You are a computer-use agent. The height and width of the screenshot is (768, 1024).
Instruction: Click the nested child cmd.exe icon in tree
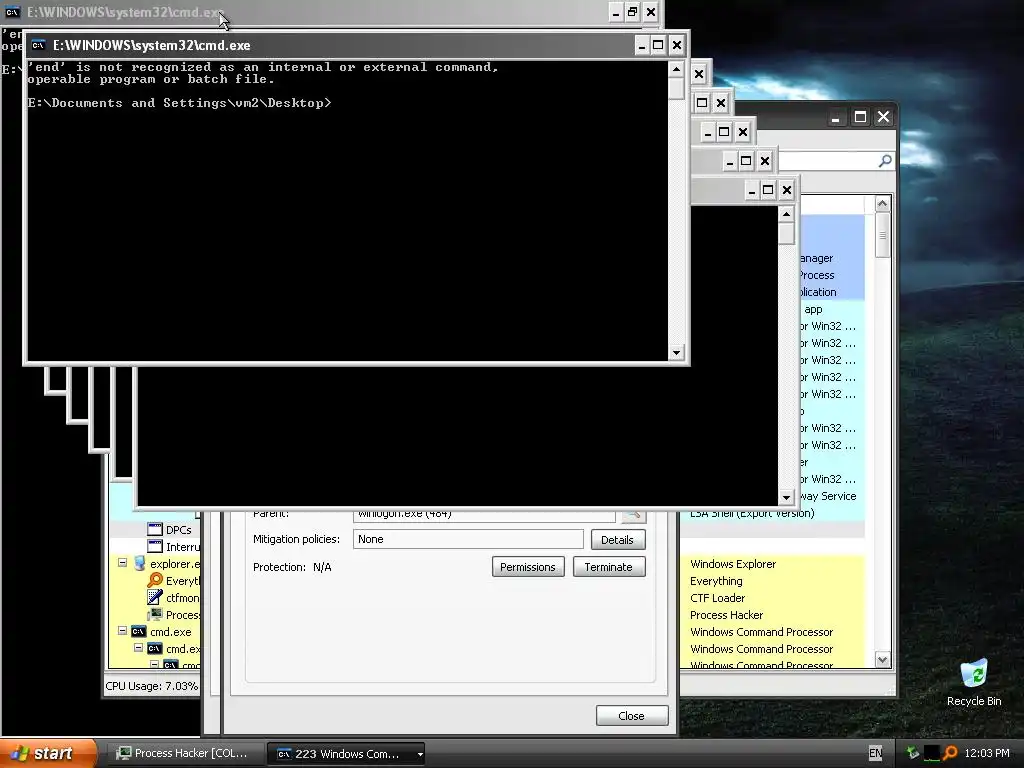coord(154,648)
